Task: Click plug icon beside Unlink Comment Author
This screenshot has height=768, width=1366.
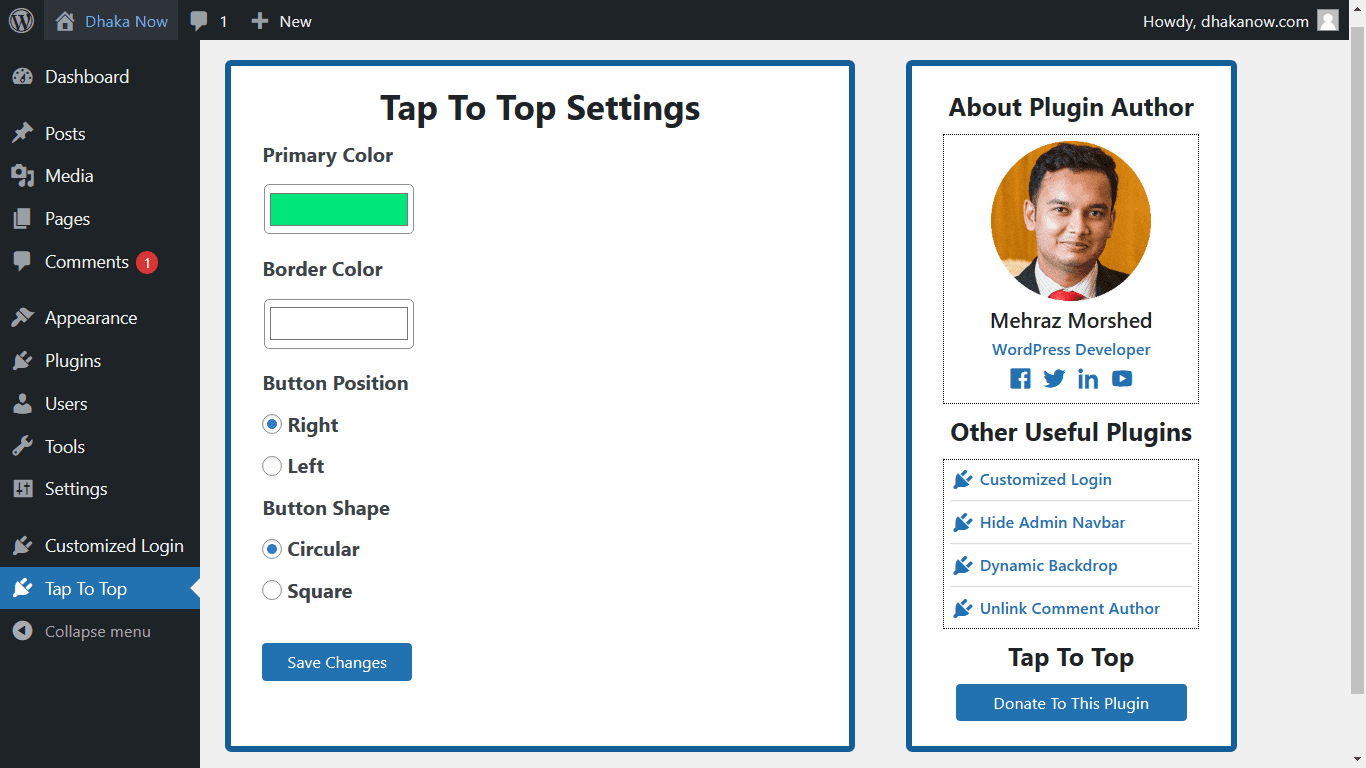Action: point(963,609)
